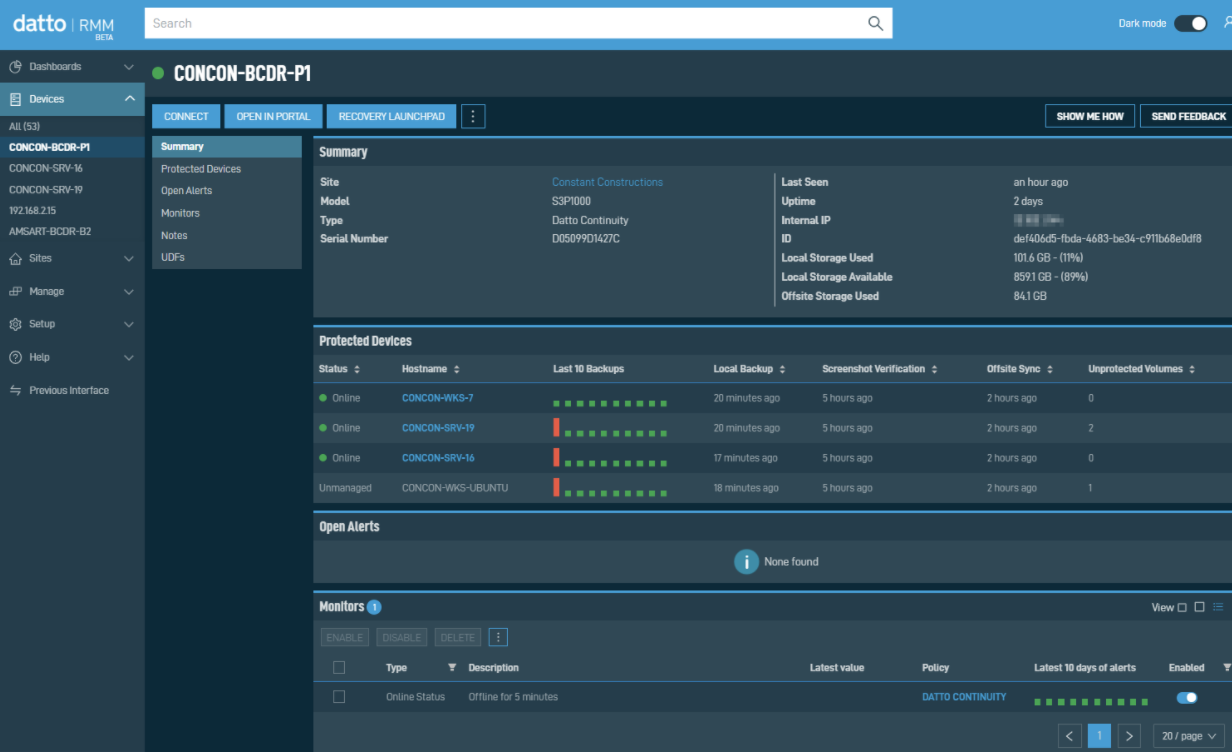The image size is (1232, 752).
Task: Click the Previous Interface swap icon
Action: tap(15, 390)
